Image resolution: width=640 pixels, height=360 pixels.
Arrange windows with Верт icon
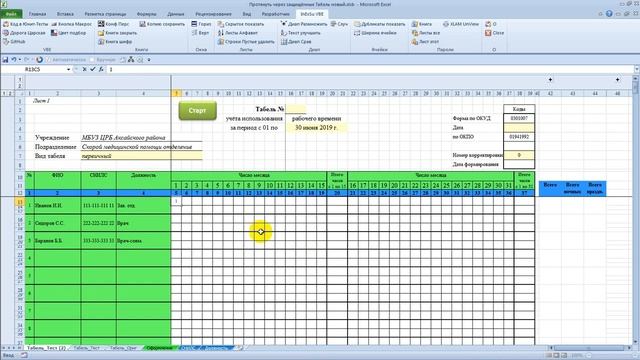[195, 33]
